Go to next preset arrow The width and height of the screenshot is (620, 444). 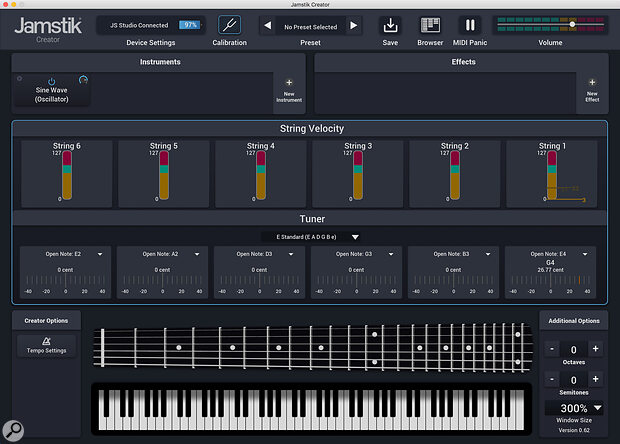click(x=353, y=25)
